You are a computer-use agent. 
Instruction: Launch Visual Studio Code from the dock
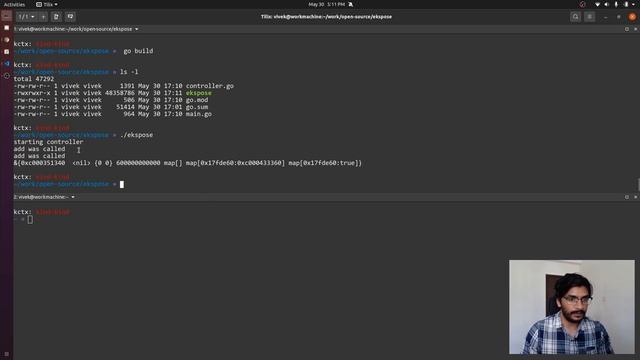pos(7,64)
